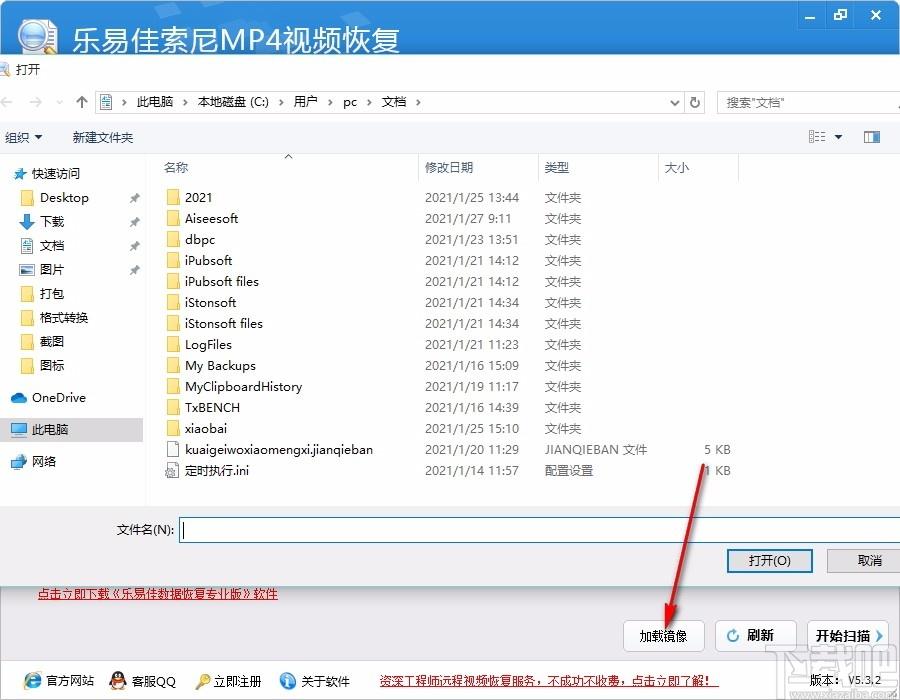
Task: Change view layout icon
Action: coord(817,137)
